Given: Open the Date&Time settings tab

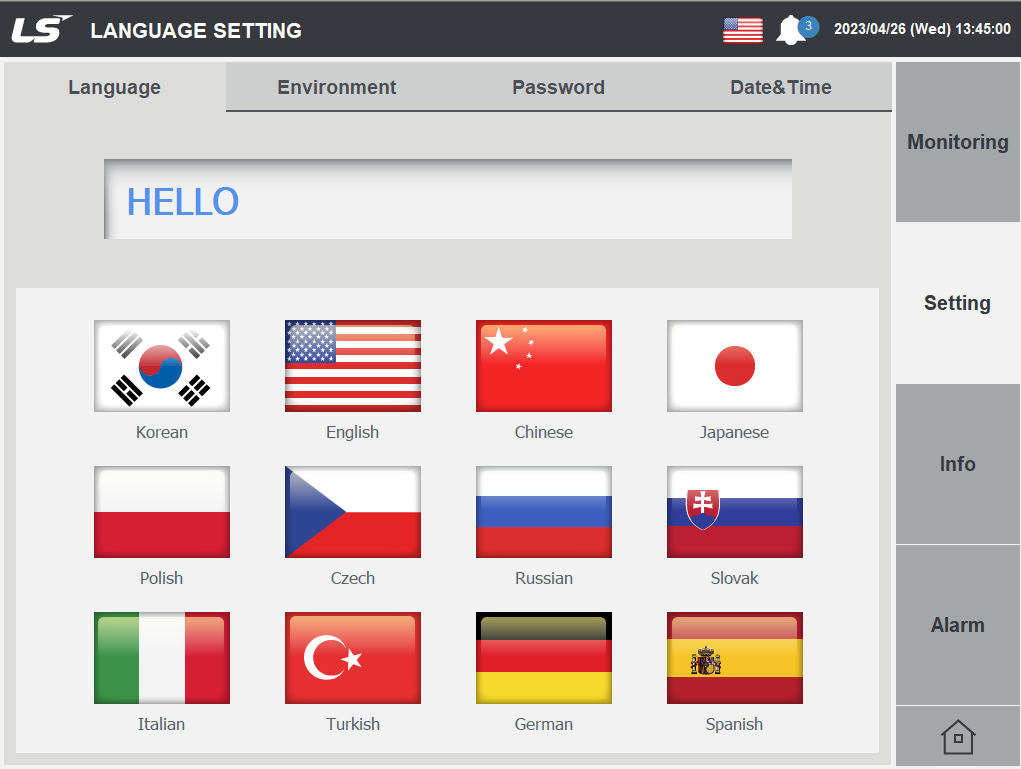Looking at the screenshot, I should tap(781, 87).
